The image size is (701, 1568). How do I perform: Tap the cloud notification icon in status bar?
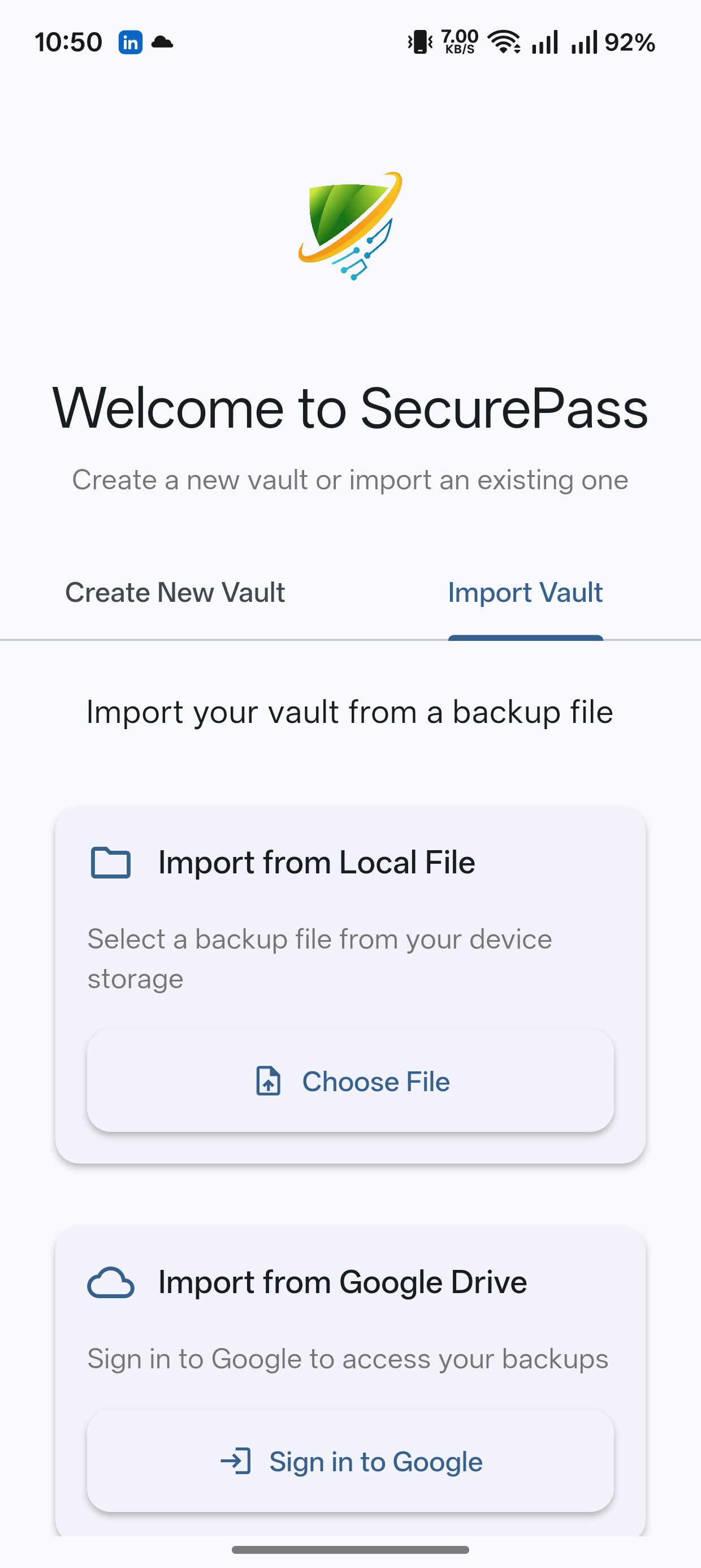(x=162, y=42)
